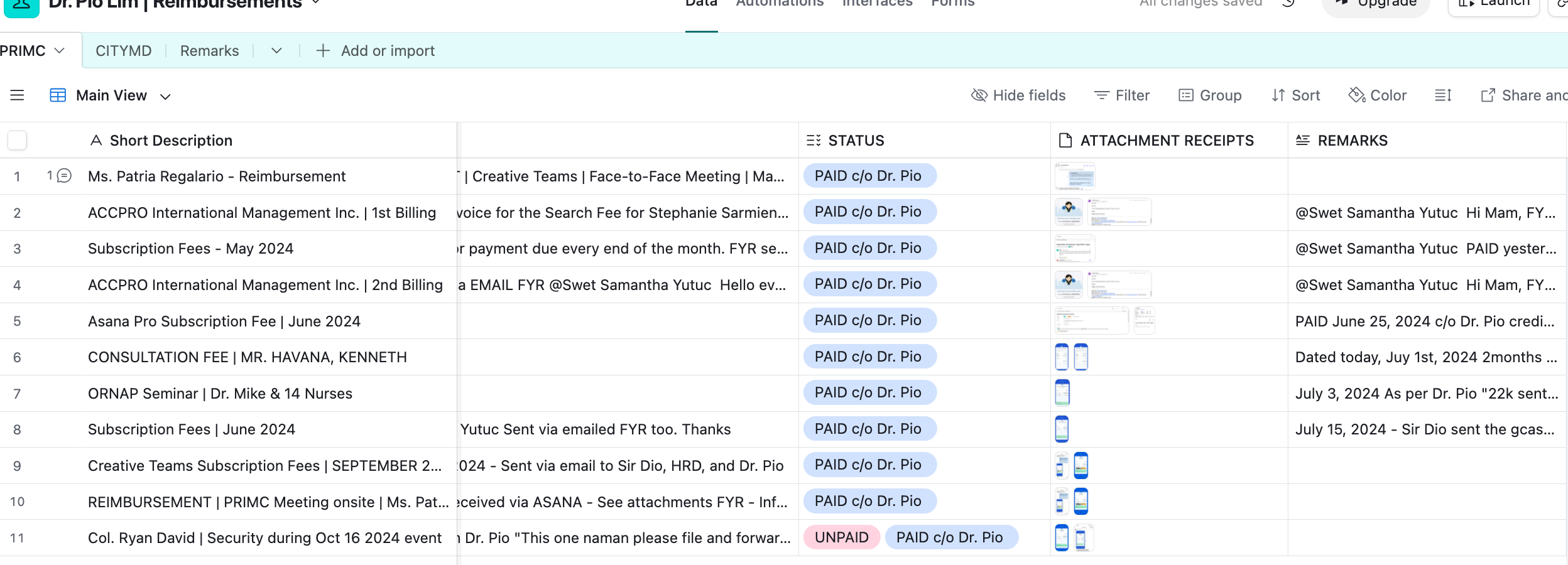Click the Main View name
Image resolution: width=1568 pixels, height=565 pixels.
[x=111, y=95]
